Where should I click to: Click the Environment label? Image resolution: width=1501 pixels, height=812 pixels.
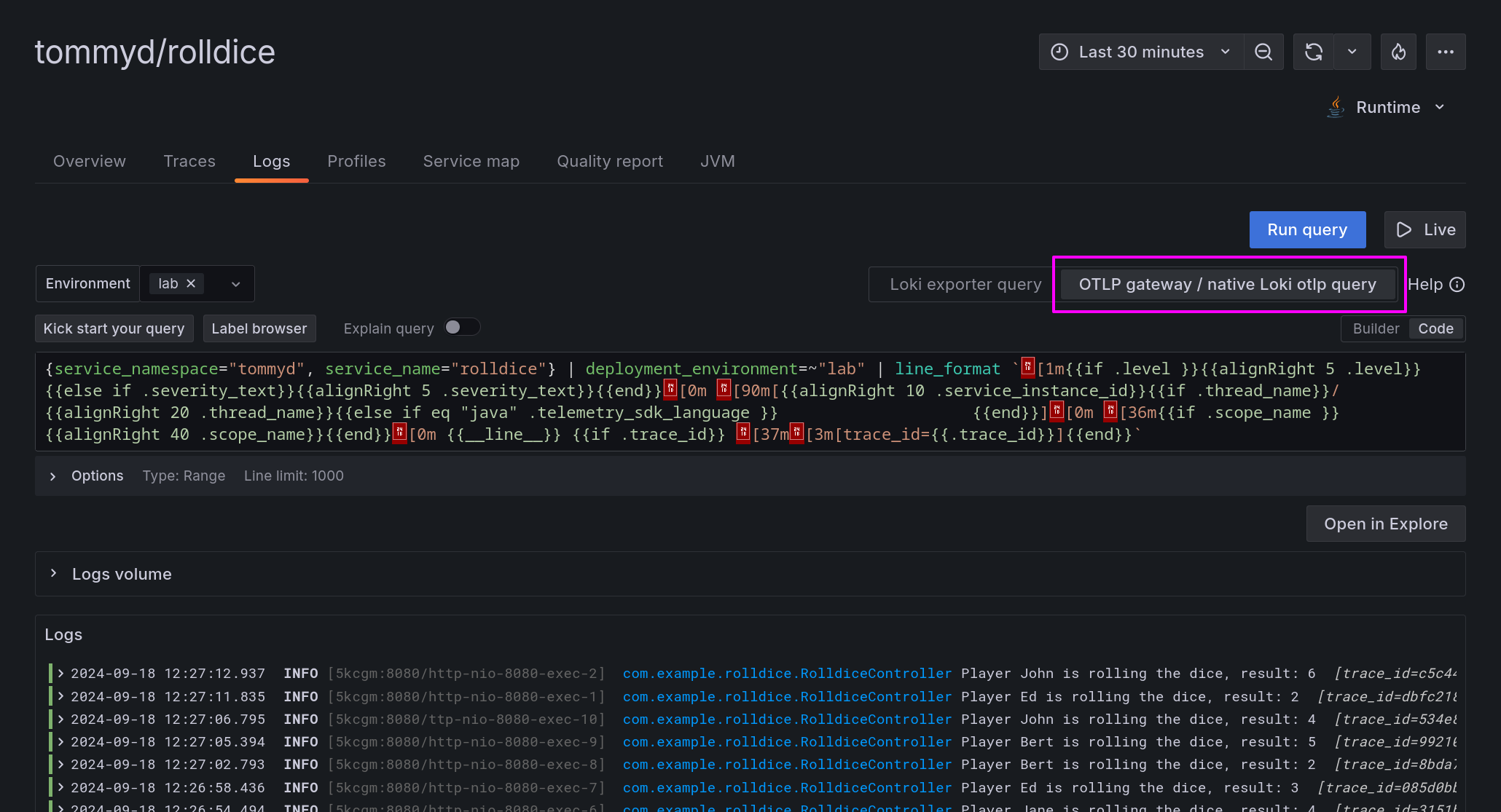(87, 283)
